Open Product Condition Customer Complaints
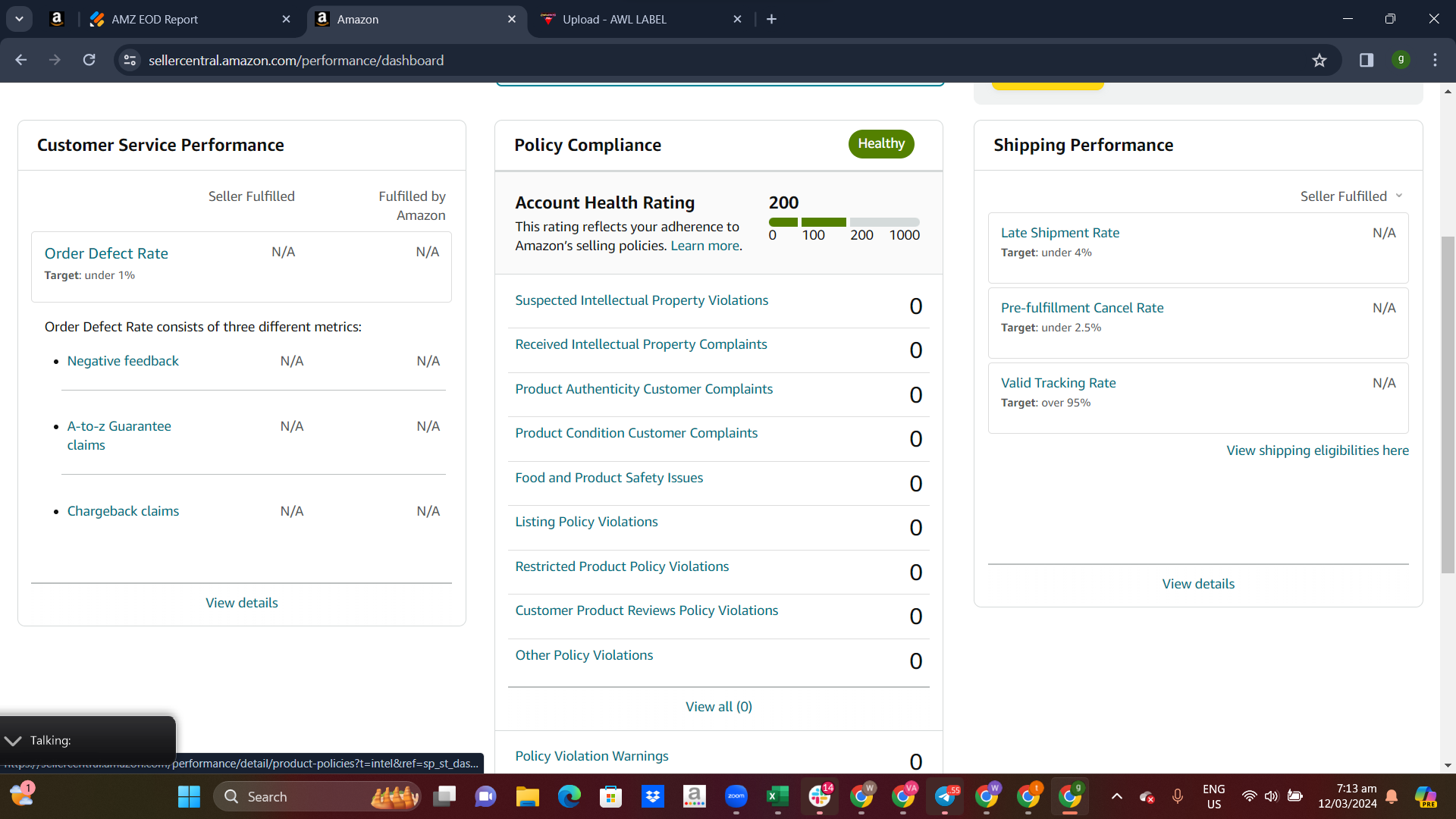This screenshot has height=819, width=1456. point(636,433)
